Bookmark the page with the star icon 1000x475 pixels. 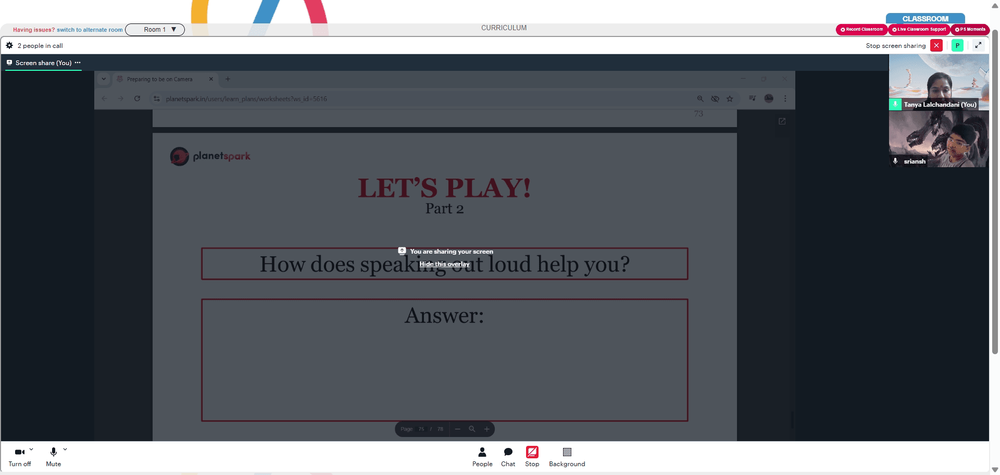point(730,99)
